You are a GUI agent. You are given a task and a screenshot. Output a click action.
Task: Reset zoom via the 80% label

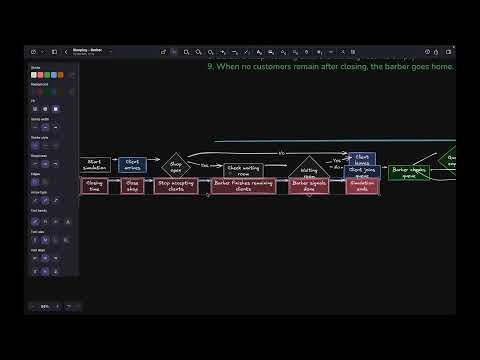point(45,306)
